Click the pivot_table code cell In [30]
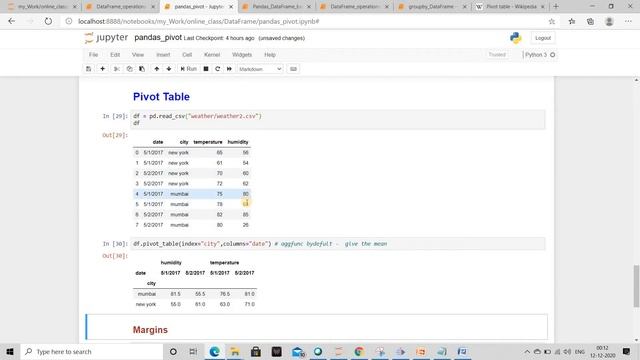Viewport: 640px width, 360px height. (338, 244)
